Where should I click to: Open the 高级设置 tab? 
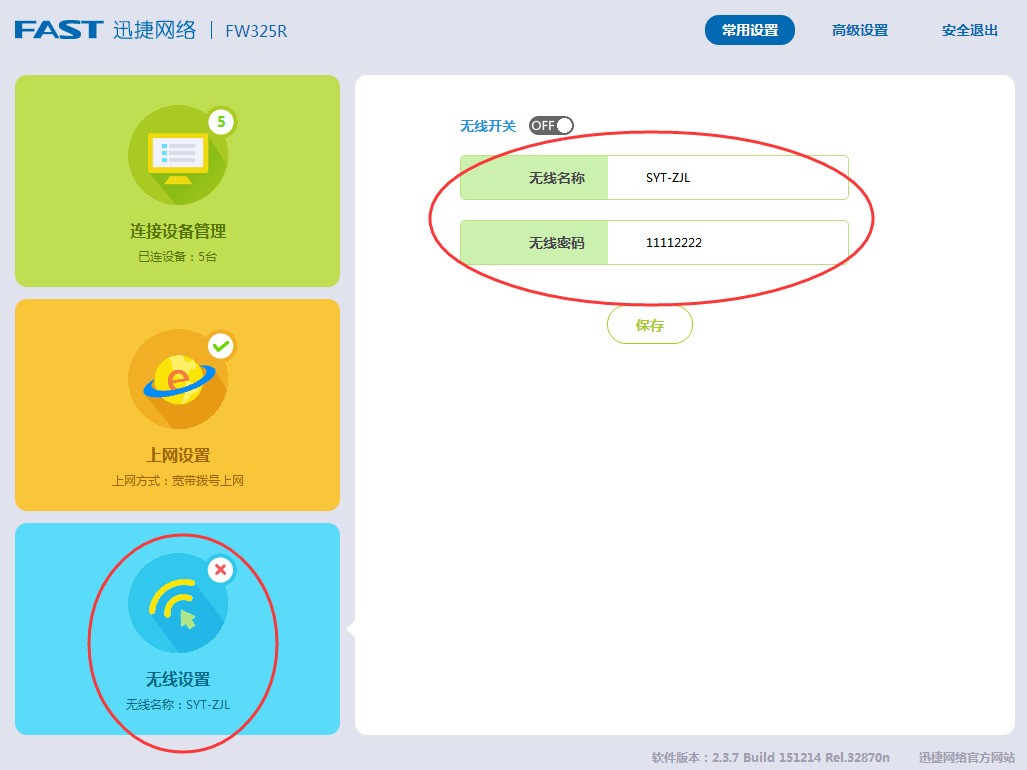pyautogui.click(x=860, y=30)
